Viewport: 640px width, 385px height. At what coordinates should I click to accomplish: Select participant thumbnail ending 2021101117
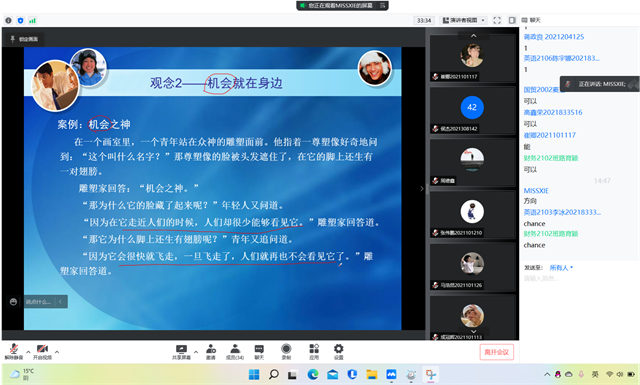pyautogui.click(x=472, y=58)
